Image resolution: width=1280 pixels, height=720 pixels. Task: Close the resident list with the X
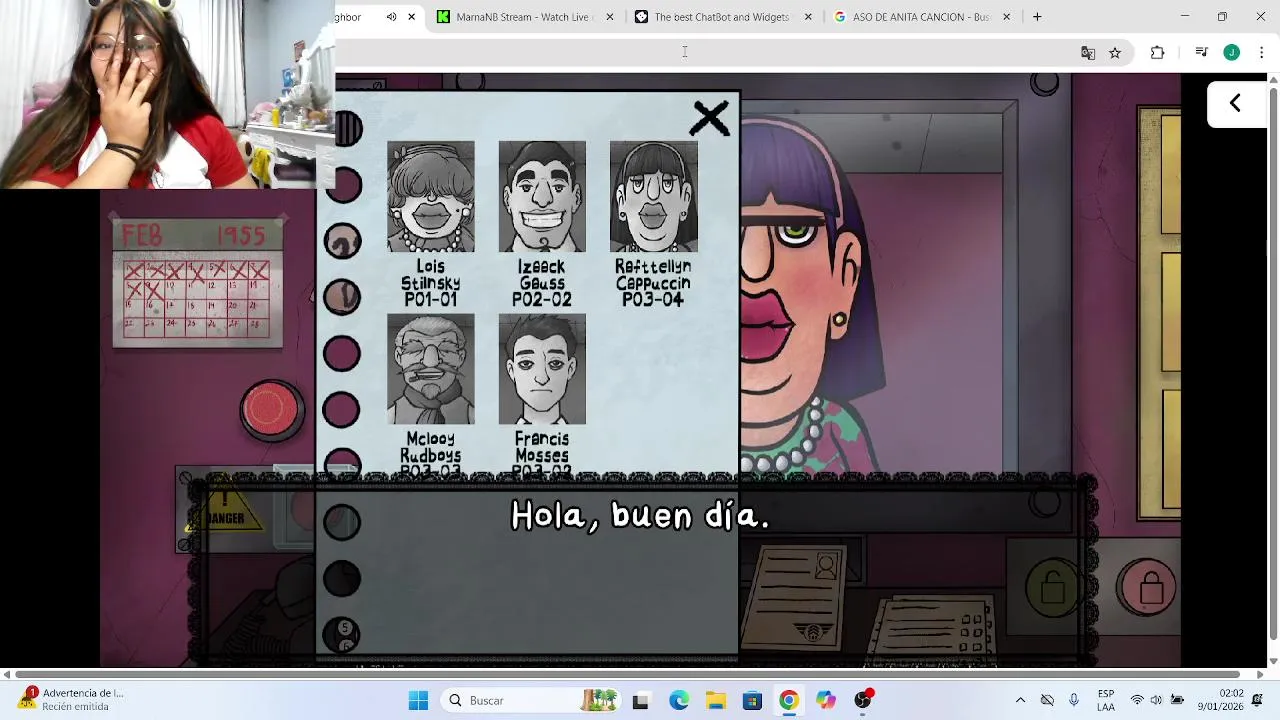(710, 119)
